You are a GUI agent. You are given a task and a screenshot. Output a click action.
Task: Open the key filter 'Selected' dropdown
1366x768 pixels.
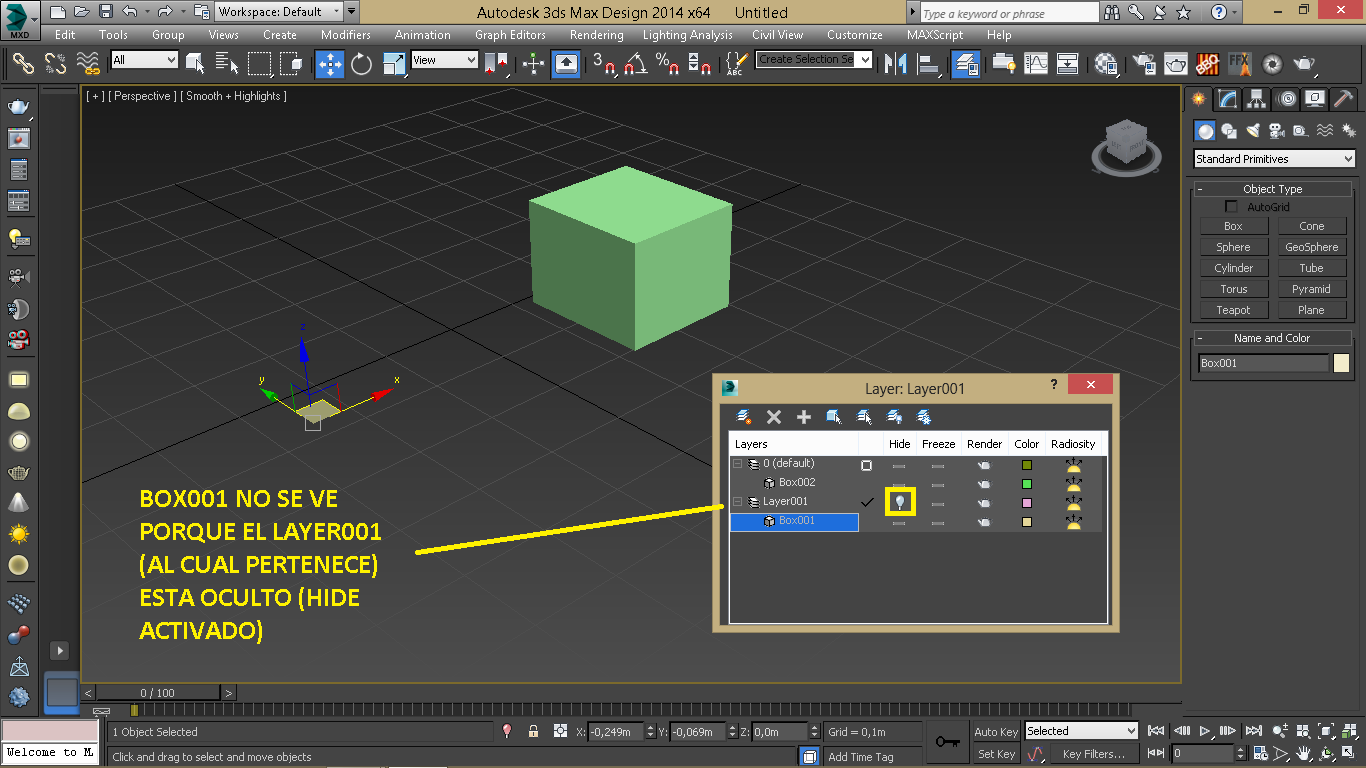(x=1081, y=731)
